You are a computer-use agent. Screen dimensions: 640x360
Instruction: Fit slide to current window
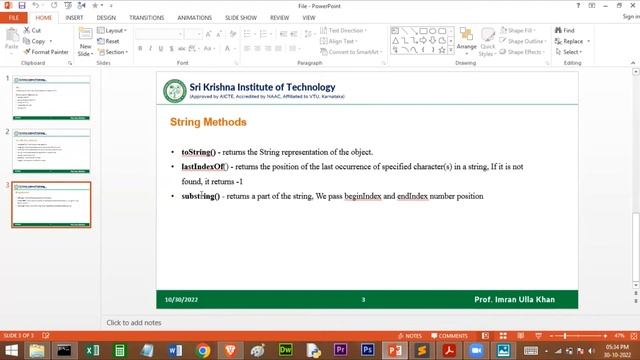click(x=633, y=336)
